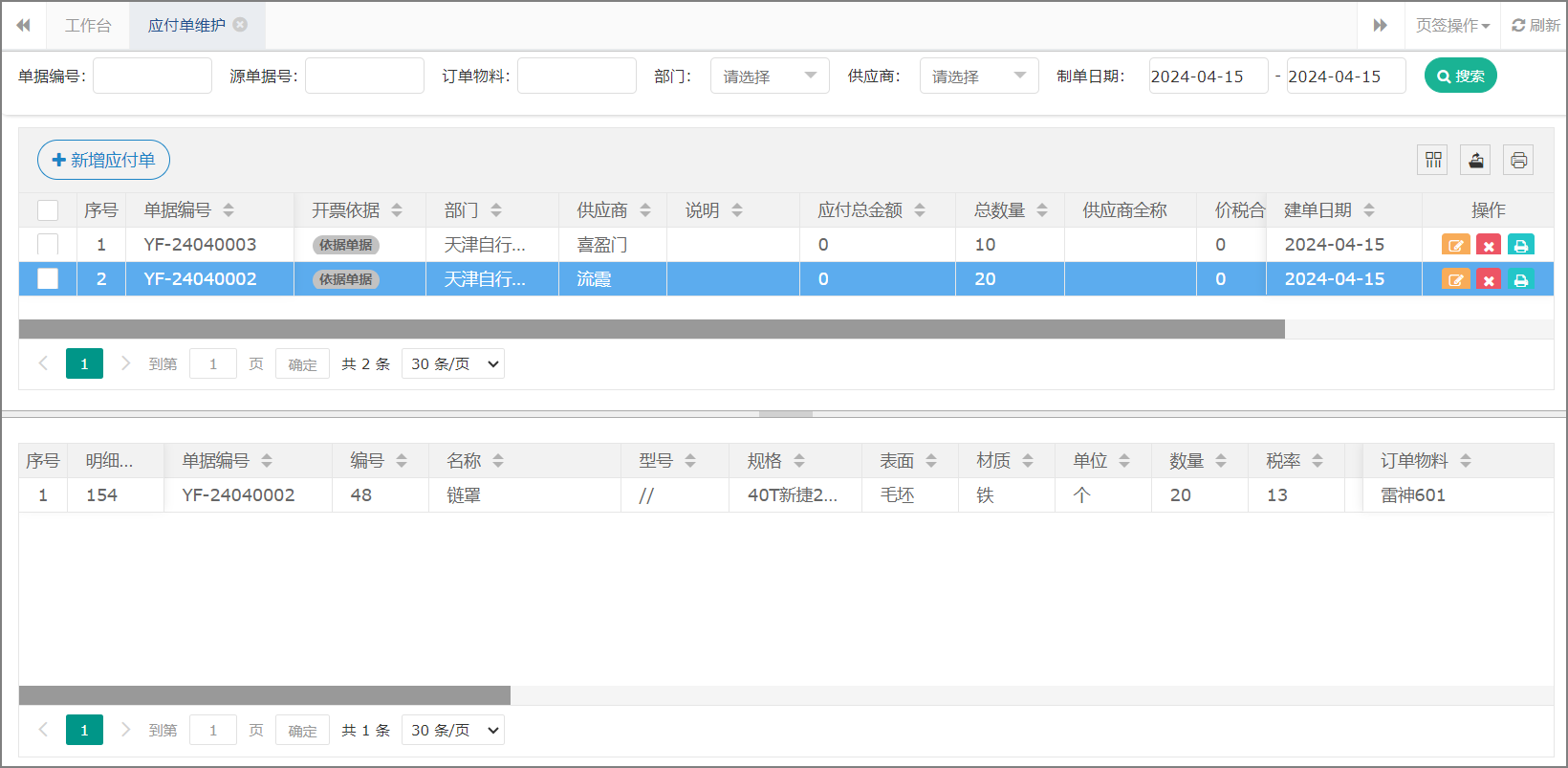Close the 应付单维护 tab
The image size is (1568, 768).
point(241,25)
